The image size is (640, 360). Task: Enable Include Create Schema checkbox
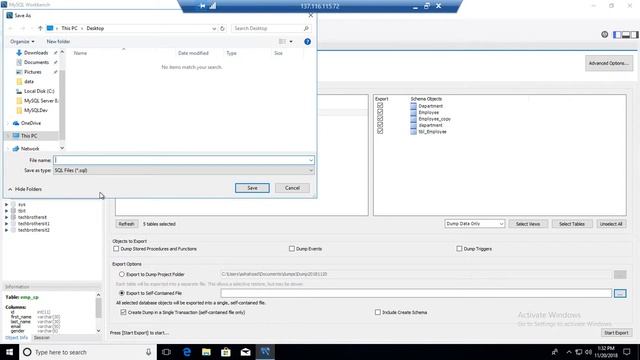378,312
